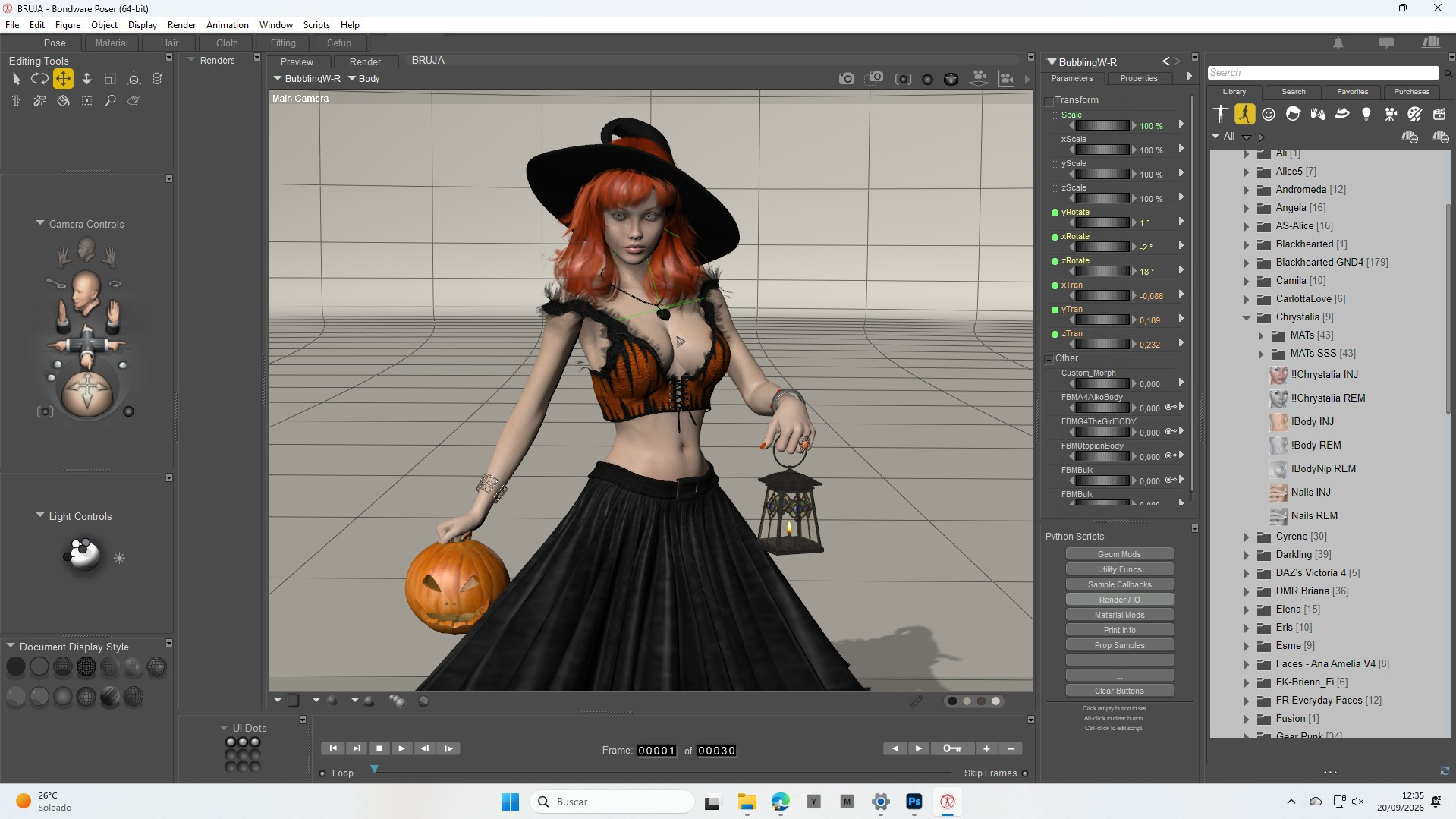Viewport: 1456px width, 819px height.
Task: Click the Clear Buttons script button
Action: 1119,691
